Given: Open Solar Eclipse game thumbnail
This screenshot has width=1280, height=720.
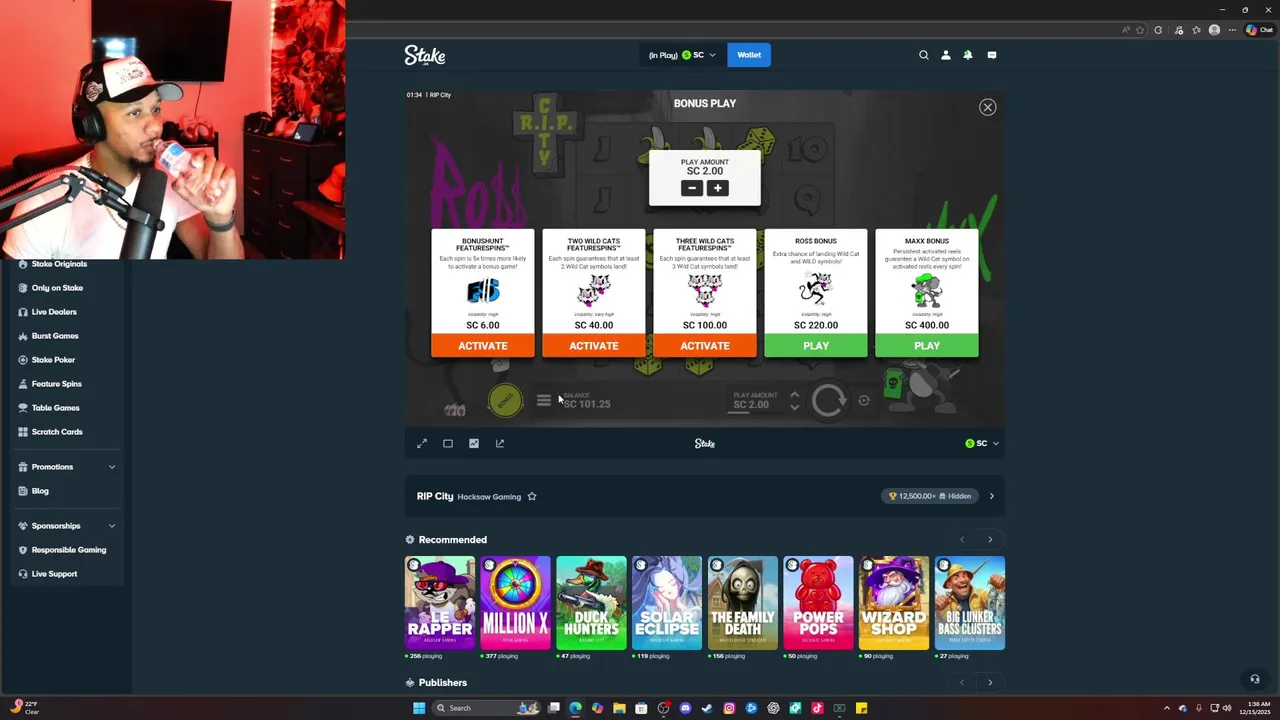Looking at the screenshot, I should coord(667,603).
